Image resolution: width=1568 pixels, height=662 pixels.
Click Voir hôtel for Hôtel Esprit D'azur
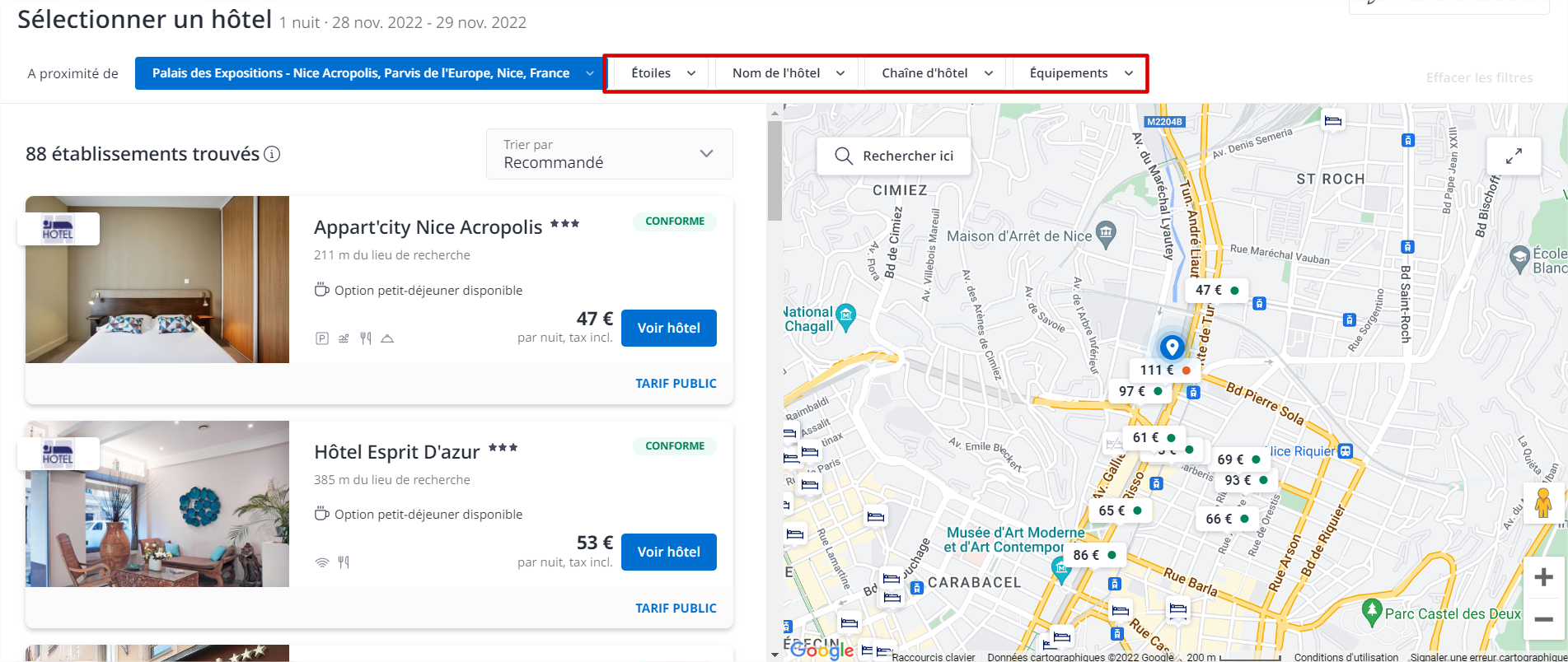pos(669,552)
